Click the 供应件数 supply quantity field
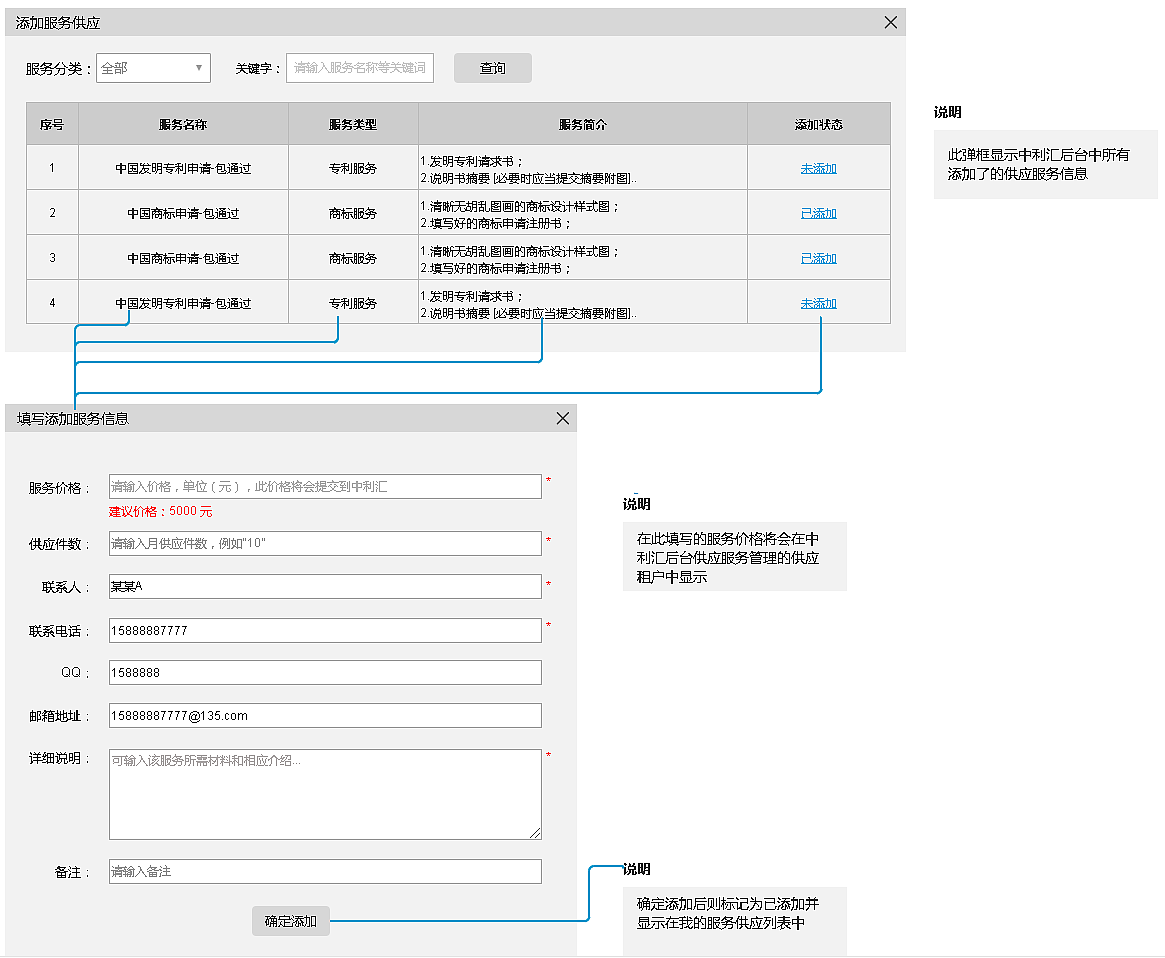Image resolution: width=1165 pixels, height=958 pixels. point(325,543)
